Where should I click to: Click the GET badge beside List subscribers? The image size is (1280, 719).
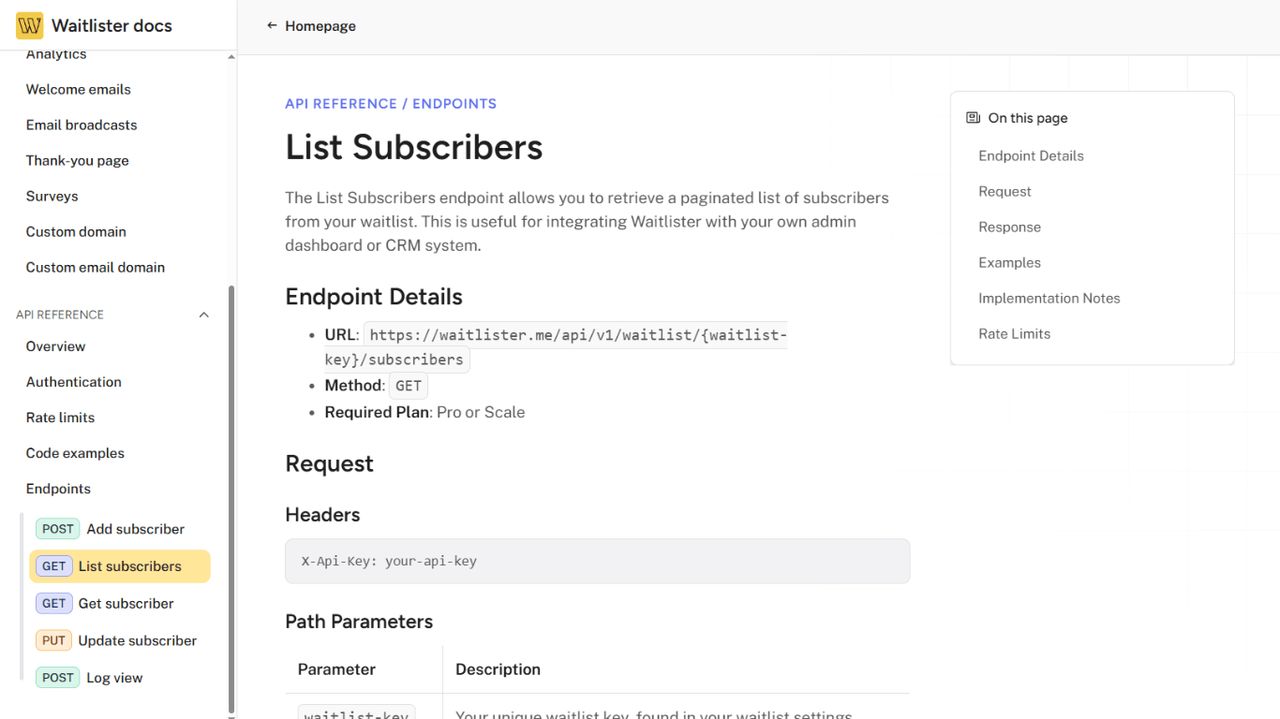54,565
